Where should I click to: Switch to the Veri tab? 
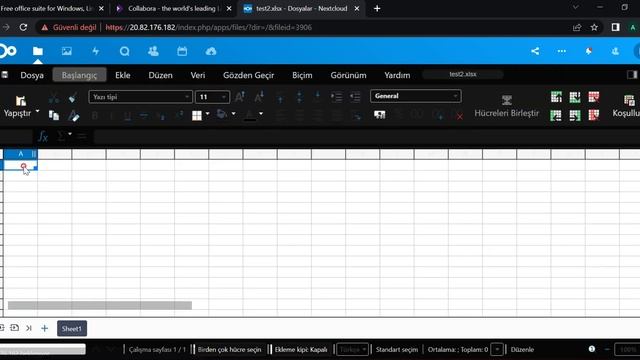click(x=198, y=75)
